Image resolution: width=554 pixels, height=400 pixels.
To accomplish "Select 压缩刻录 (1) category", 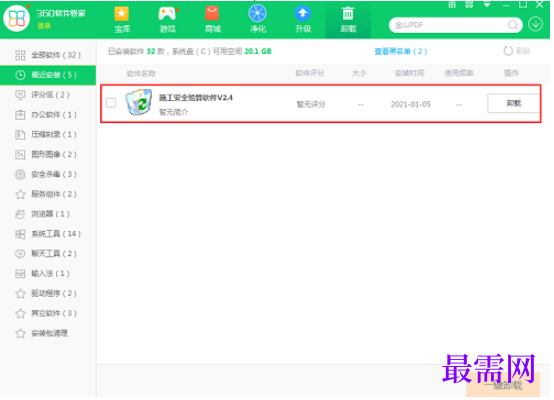I will (48, 135).
